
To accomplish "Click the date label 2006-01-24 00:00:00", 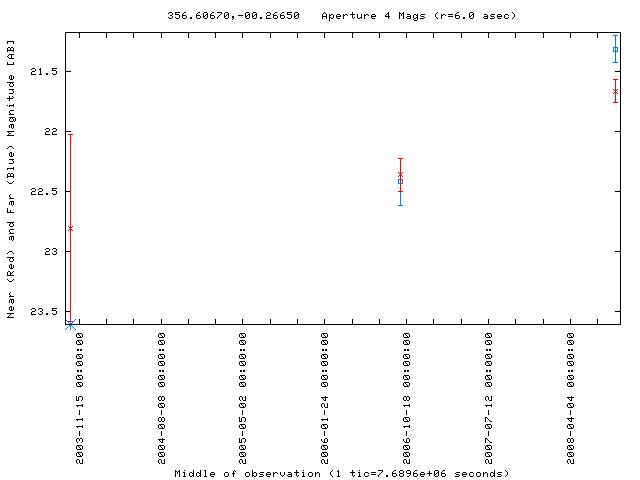I will click(x=324, y=398).
